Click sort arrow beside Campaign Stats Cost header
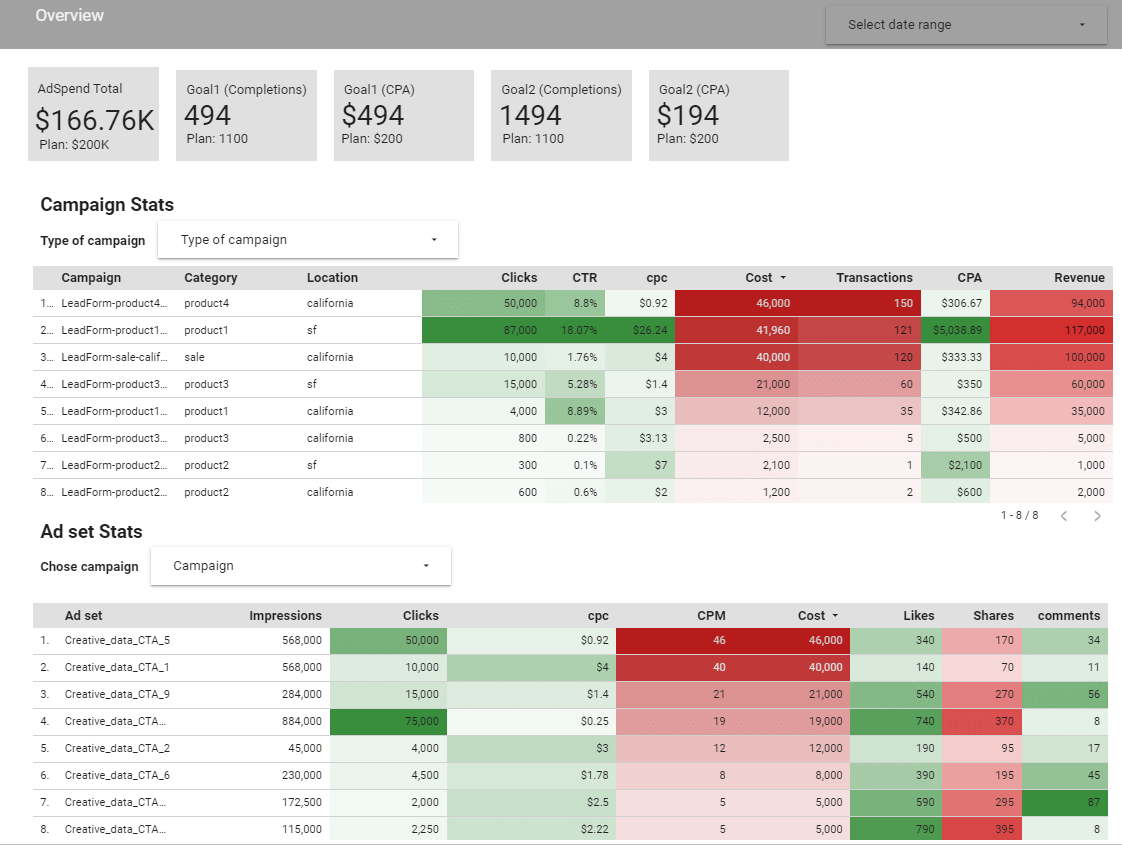Image resolution: width=1122 pixels, height=845 pixels. (783, 278)
